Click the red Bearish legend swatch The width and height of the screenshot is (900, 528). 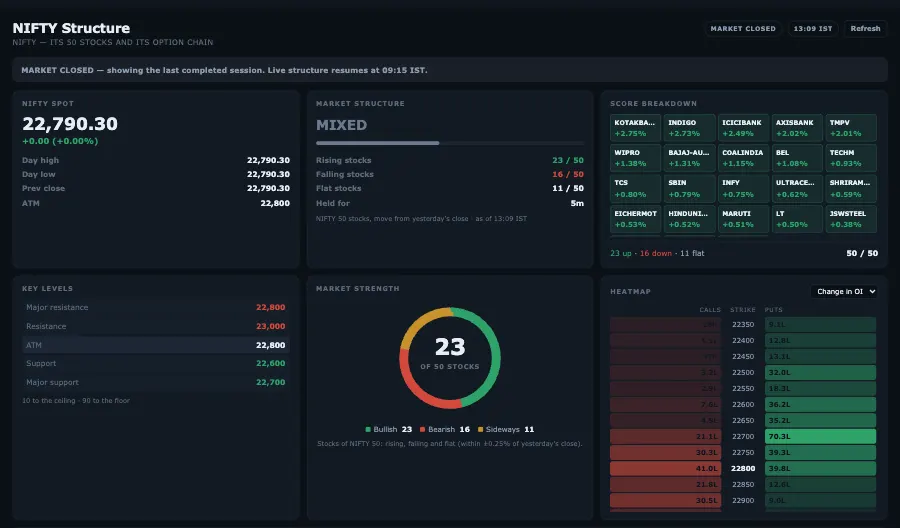coord(422,429)
